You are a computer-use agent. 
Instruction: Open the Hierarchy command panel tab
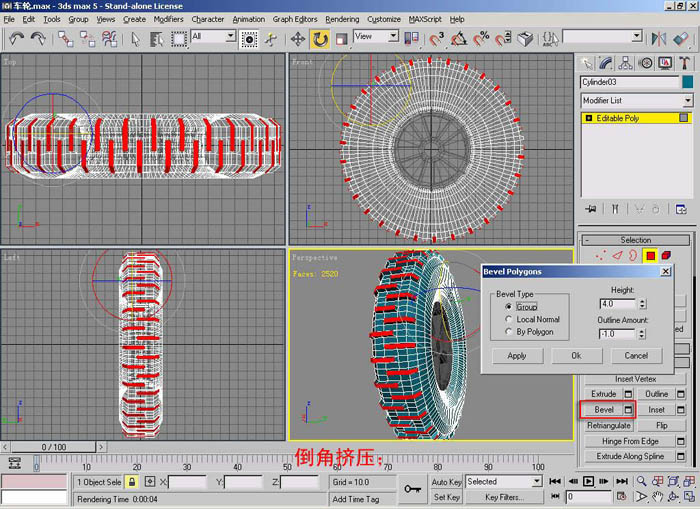click(625, 63)
